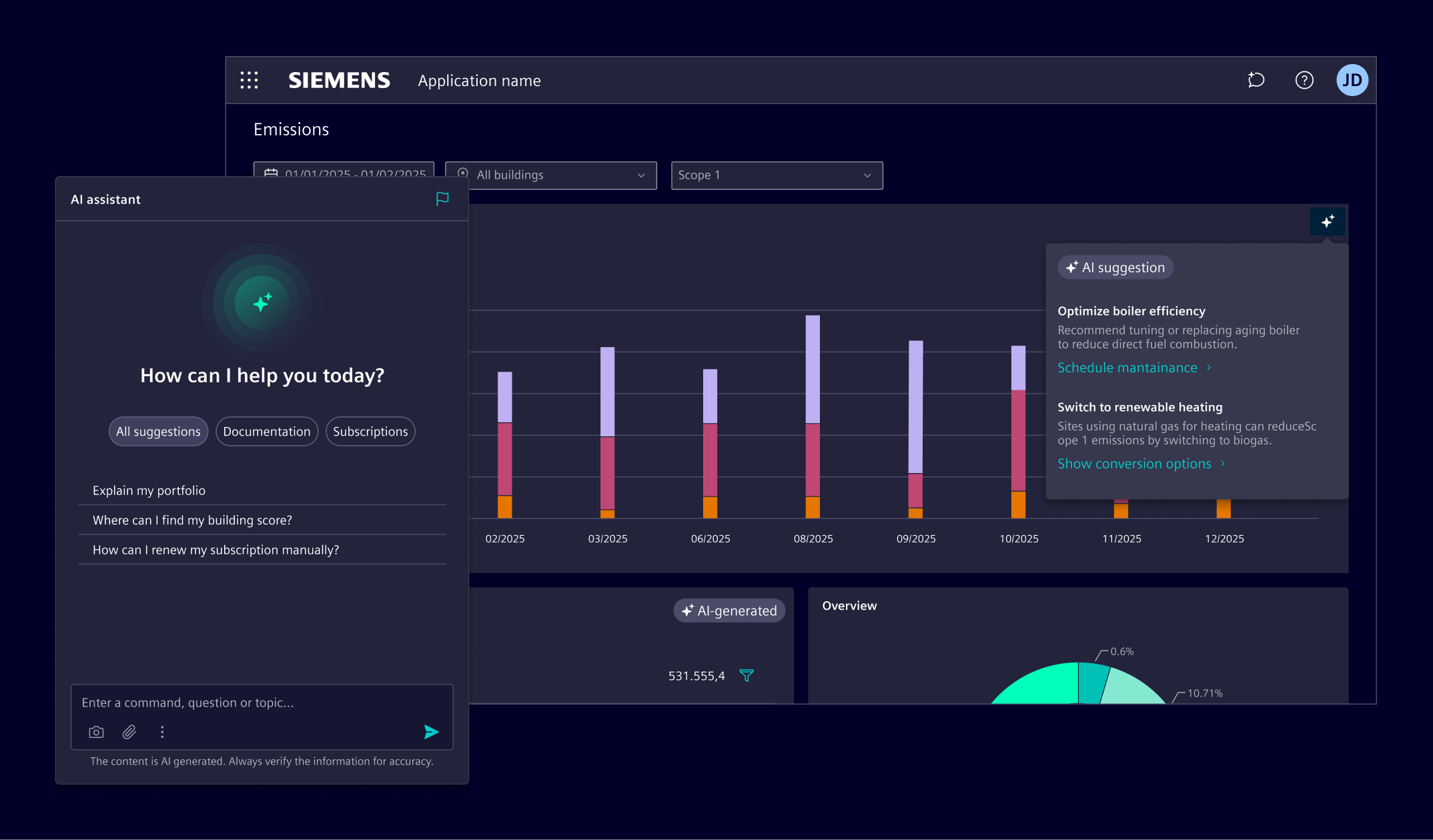Open the JD user avatar
This screenshot has width=1433, height=840.
pyautogui.click(x=1352, y=80)
